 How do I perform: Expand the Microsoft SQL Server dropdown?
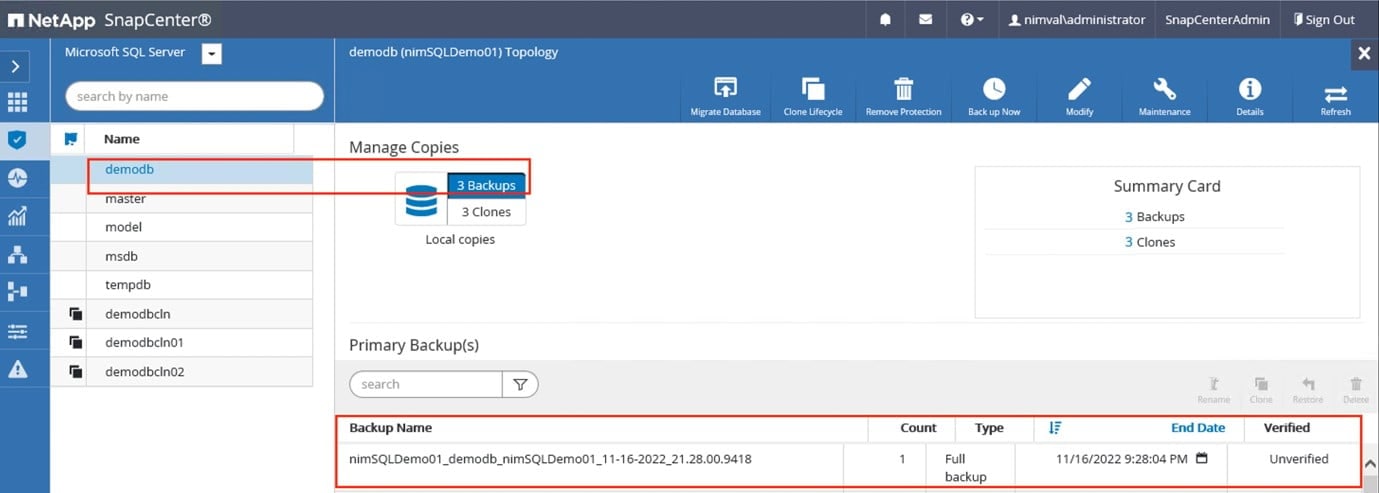click(211, 54)
